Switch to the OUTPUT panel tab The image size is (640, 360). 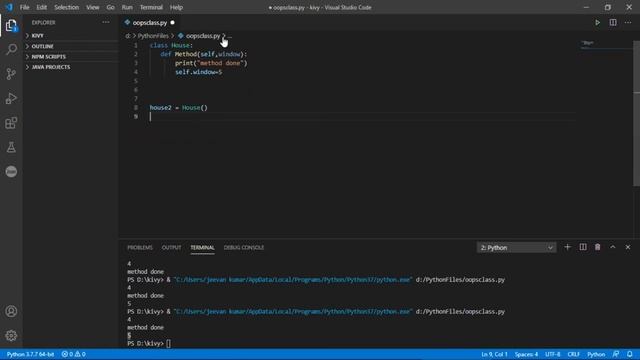tap(171, 247)
